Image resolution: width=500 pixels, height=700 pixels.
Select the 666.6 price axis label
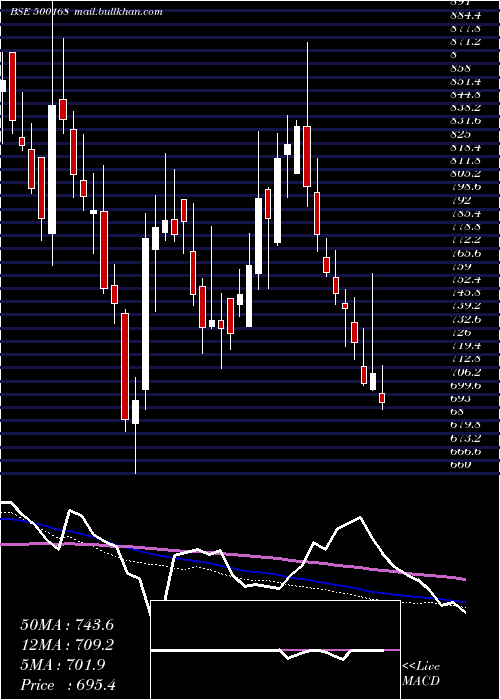pos(465,451)
